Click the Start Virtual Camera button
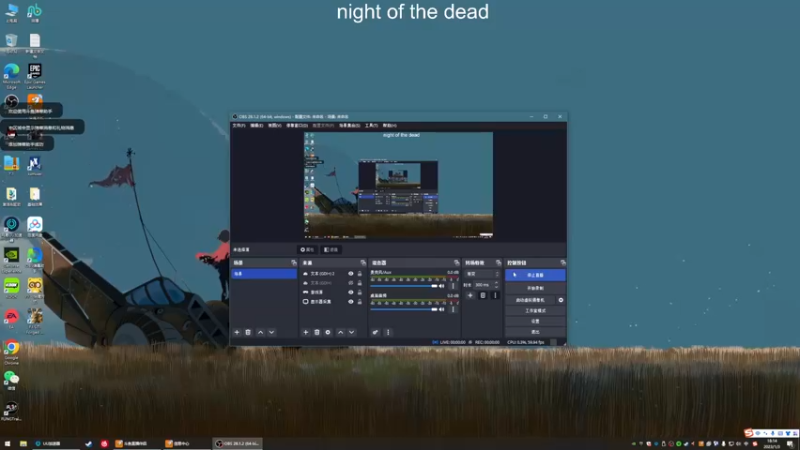The width and height of the screenshot is (800, 450). pyautogui.click(x=531, y=300)
